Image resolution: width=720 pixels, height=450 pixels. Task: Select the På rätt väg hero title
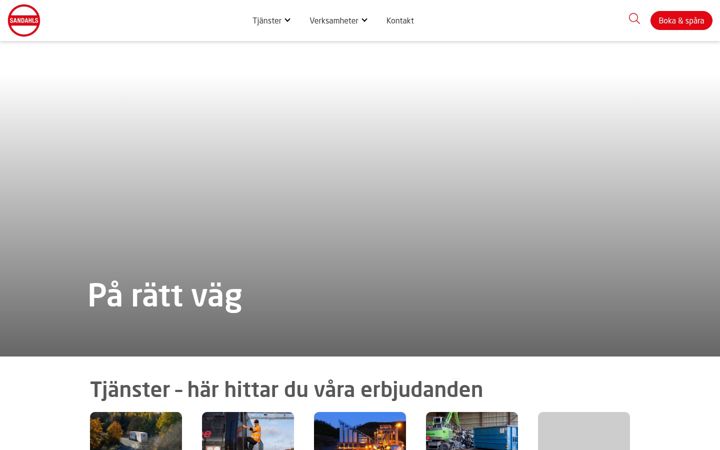[x=165, y=296]
